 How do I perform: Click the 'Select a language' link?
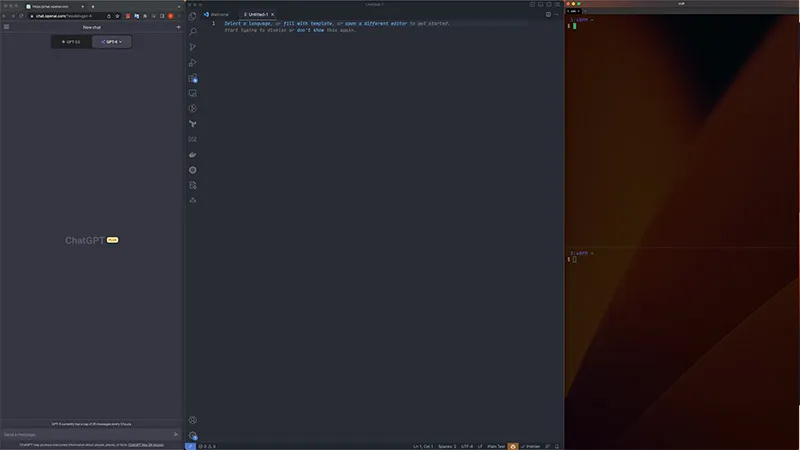click(248, 23)
